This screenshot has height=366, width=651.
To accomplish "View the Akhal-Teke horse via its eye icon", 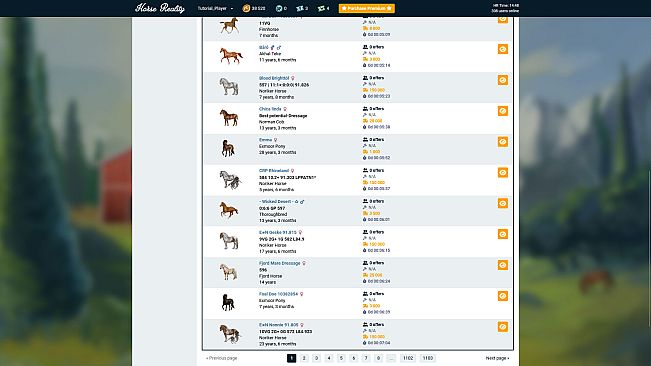I will coord(503,49).
